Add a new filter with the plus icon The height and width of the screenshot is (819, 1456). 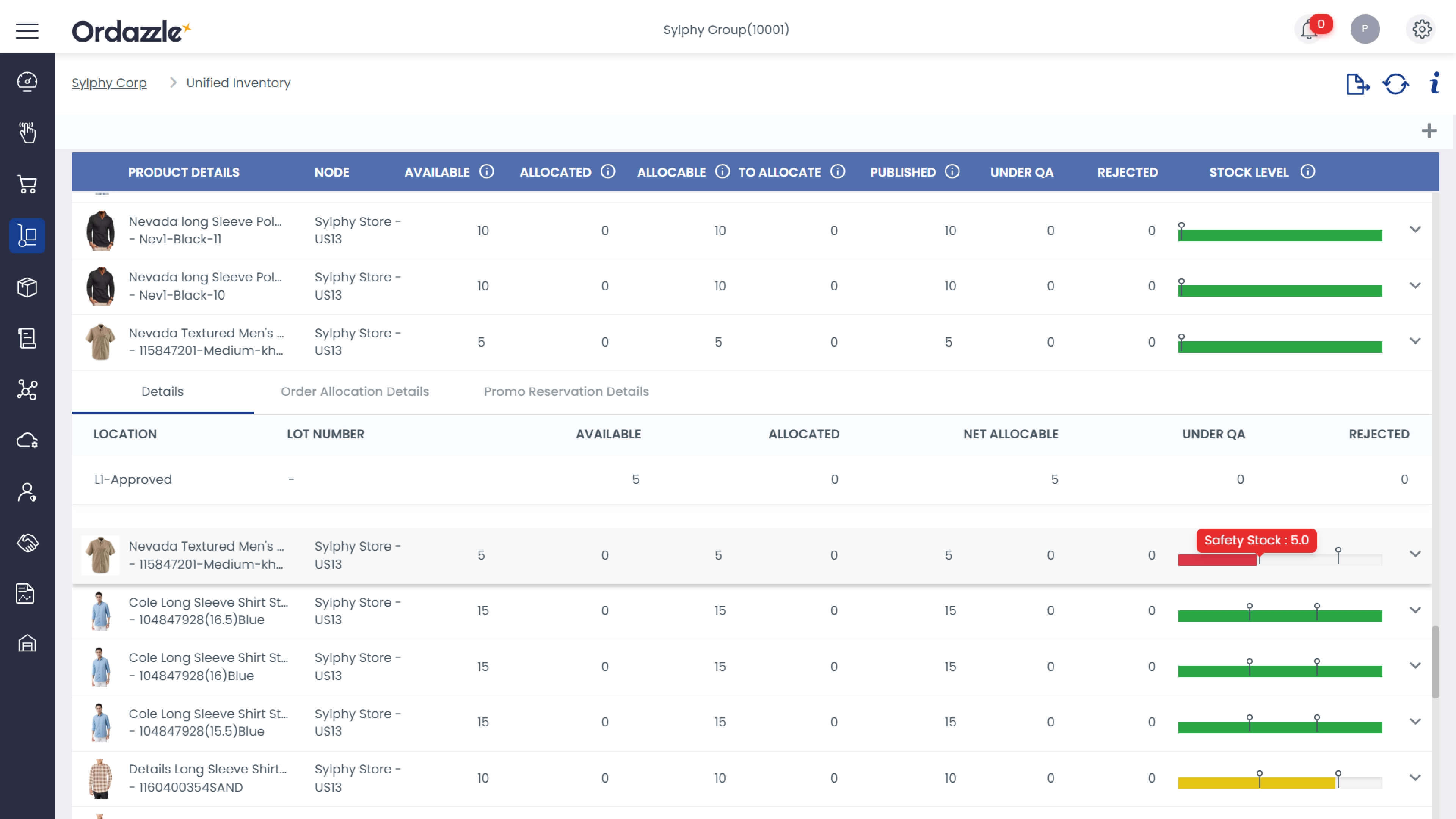[x=1429, y=130]
